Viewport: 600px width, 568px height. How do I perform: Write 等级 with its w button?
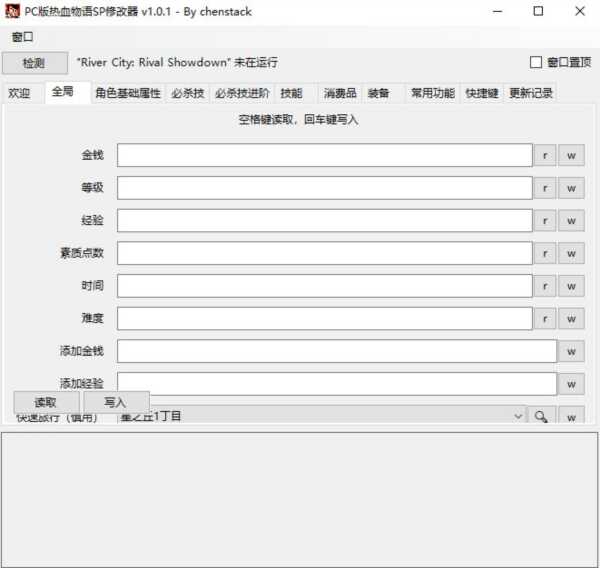[571, 188]
